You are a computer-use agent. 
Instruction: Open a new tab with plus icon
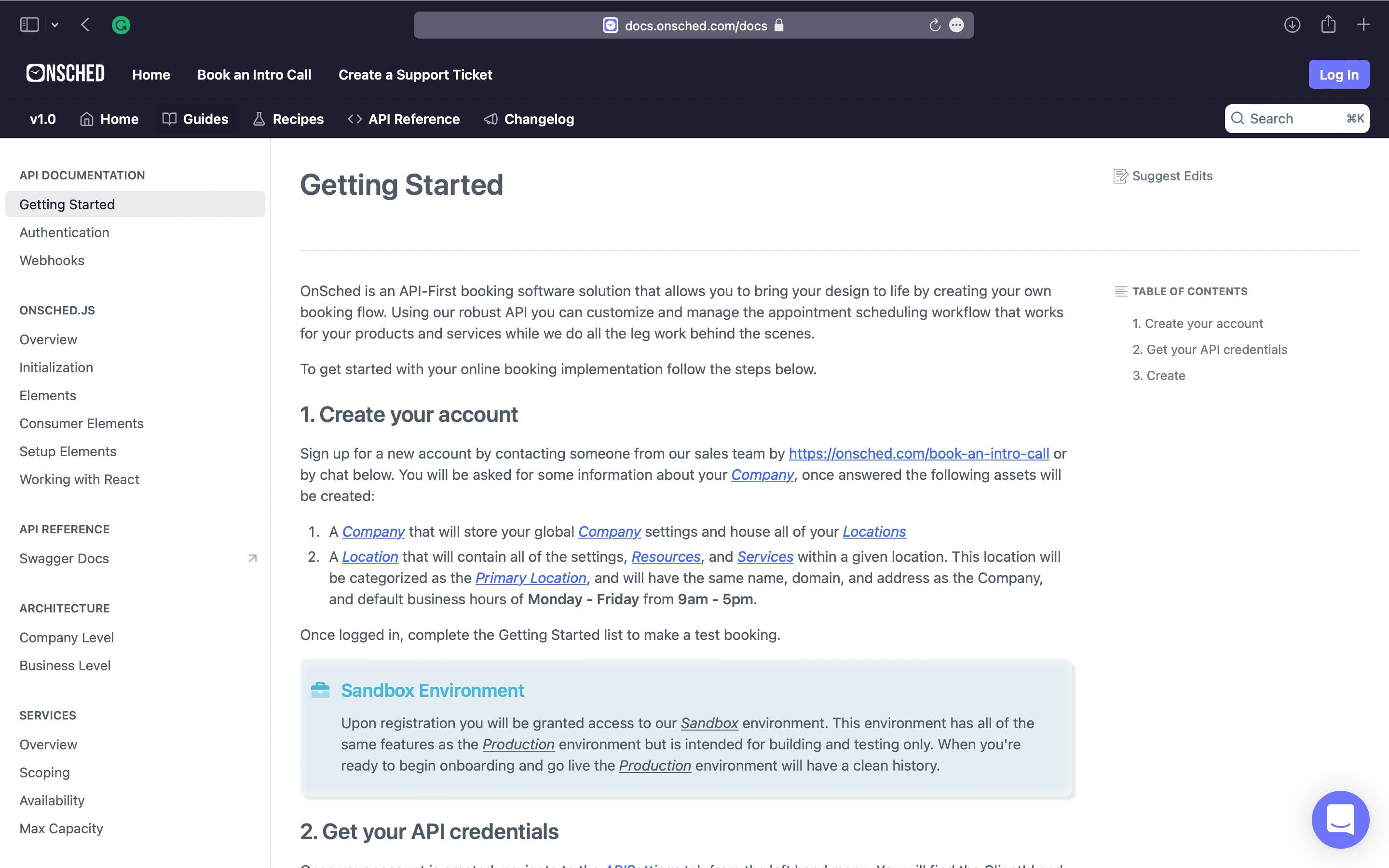point(1363,25)
